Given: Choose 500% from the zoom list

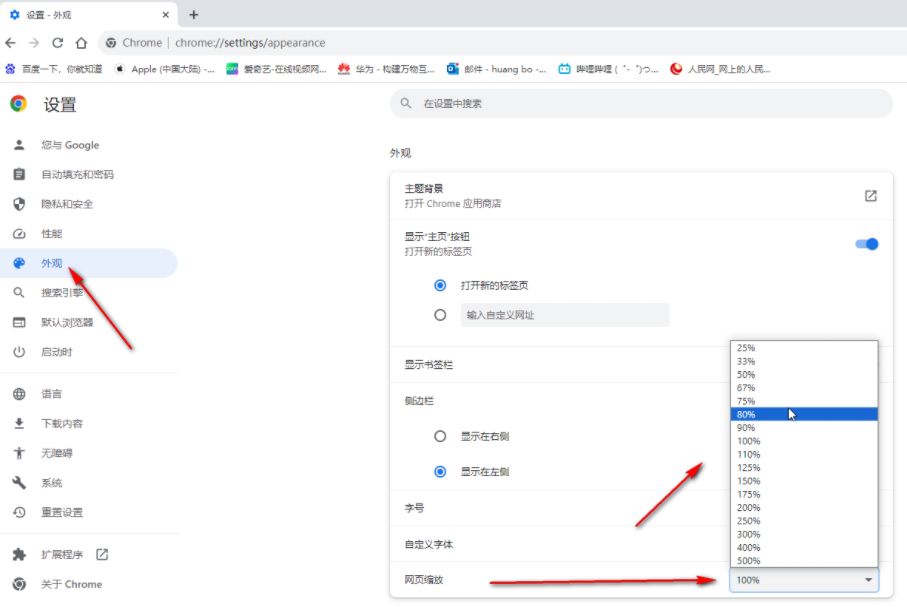Looking at the screenshot, I should coord(804,561).
